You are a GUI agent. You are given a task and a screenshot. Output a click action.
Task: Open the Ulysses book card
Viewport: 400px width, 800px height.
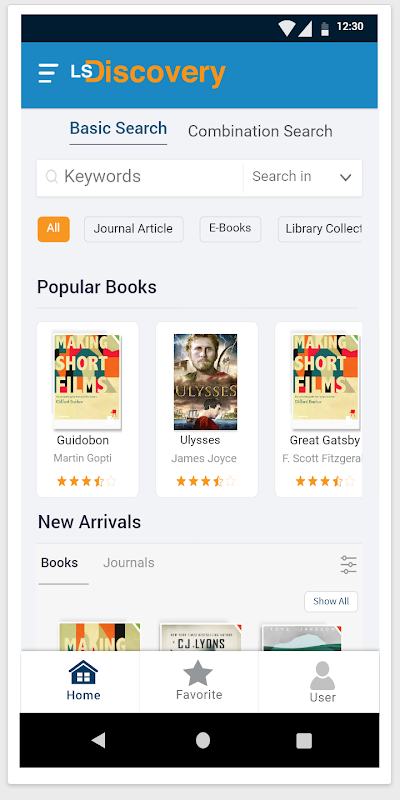tap(207, 409)
